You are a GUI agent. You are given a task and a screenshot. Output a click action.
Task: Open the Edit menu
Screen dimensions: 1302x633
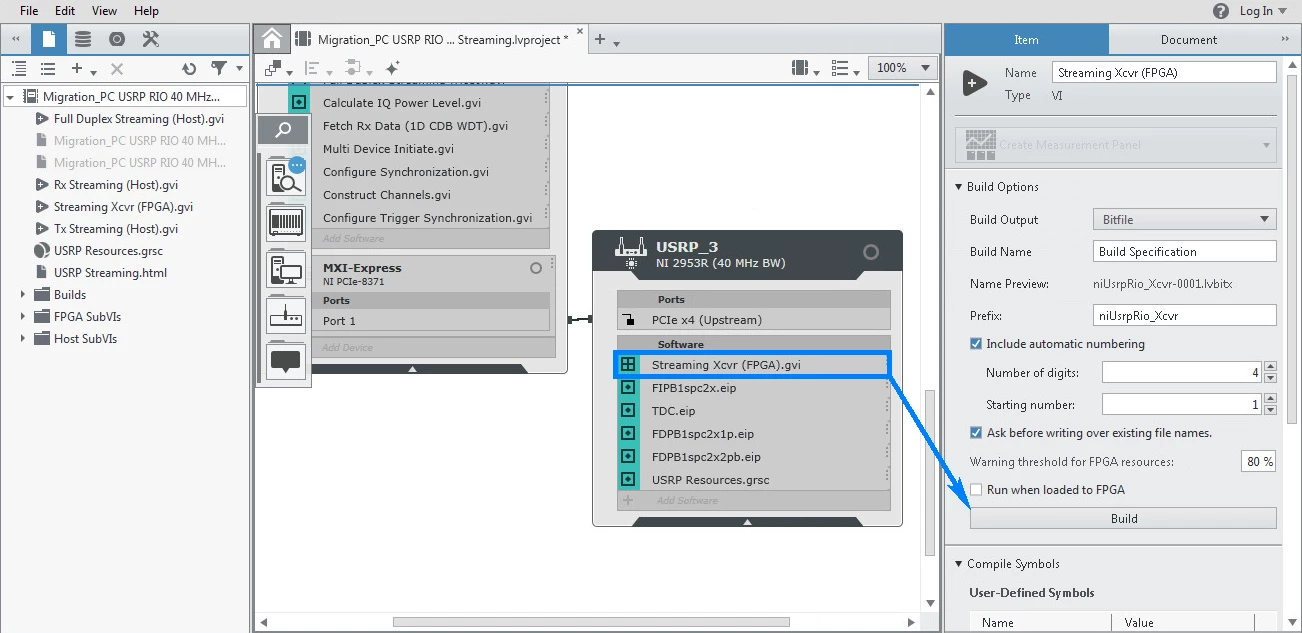(x=65, y=11)
